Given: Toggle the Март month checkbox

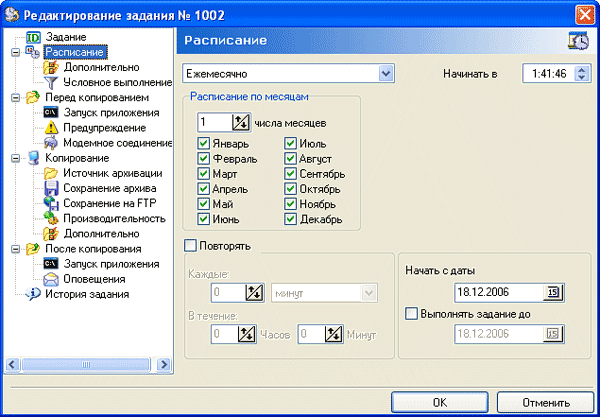Looking at the screenshot, I should [203, 174].
